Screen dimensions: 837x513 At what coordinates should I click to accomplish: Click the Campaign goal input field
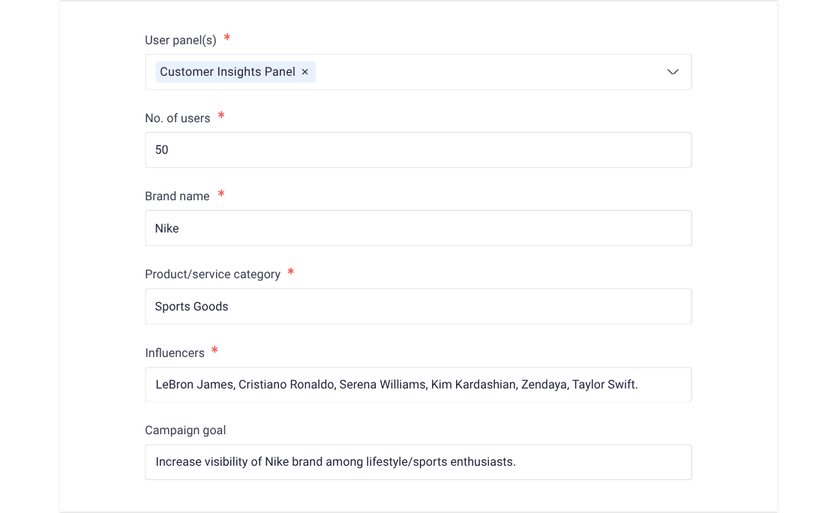click(x=418, y=462)
